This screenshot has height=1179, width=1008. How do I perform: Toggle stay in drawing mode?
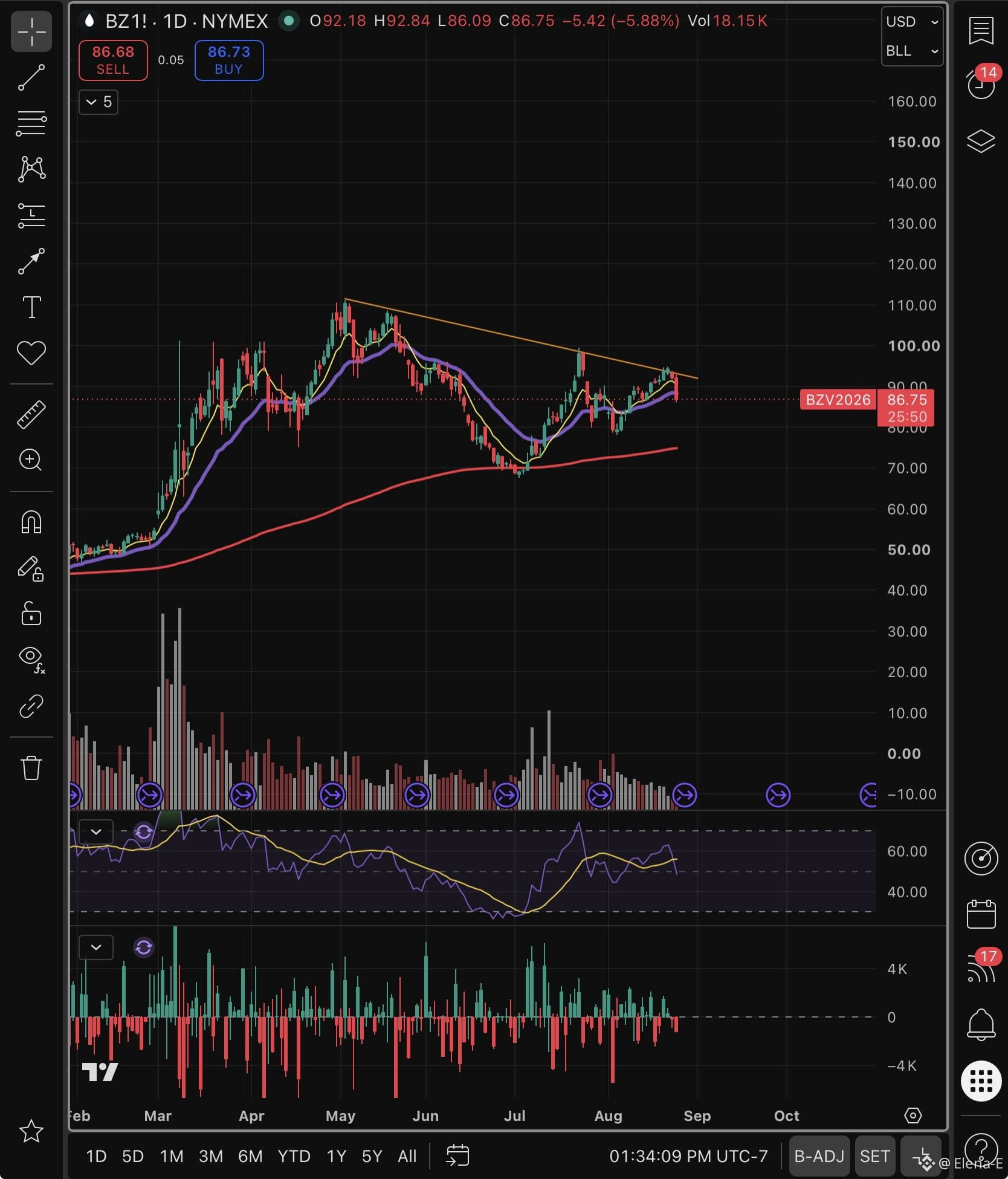31,568
